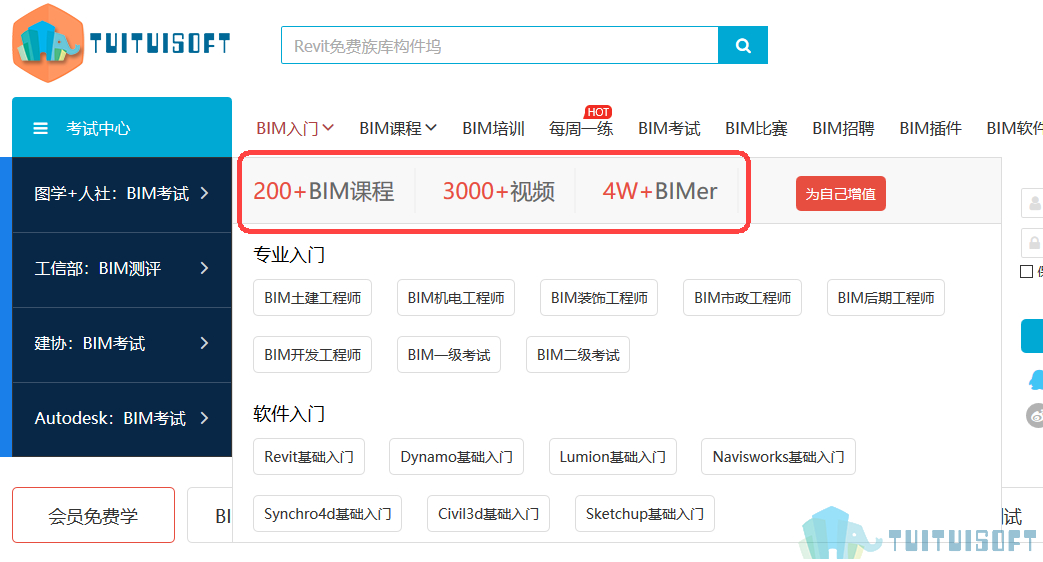Open Synchro4d基础入门 link
The image size is (1043, 562).
pos(327,513)
